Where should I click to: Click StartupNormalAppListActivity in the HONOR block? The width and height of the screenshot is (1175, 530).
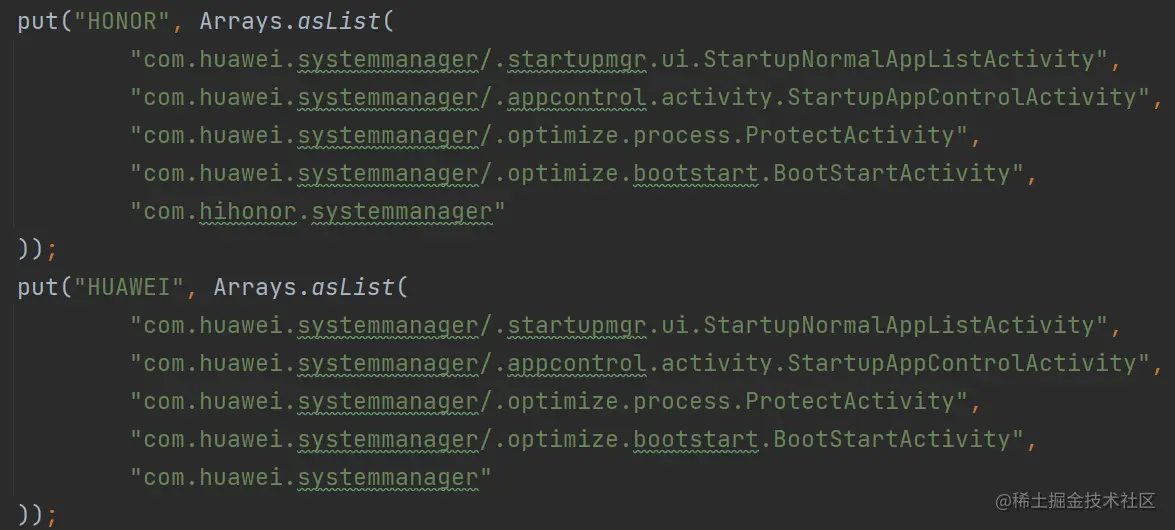coord(899,59)
